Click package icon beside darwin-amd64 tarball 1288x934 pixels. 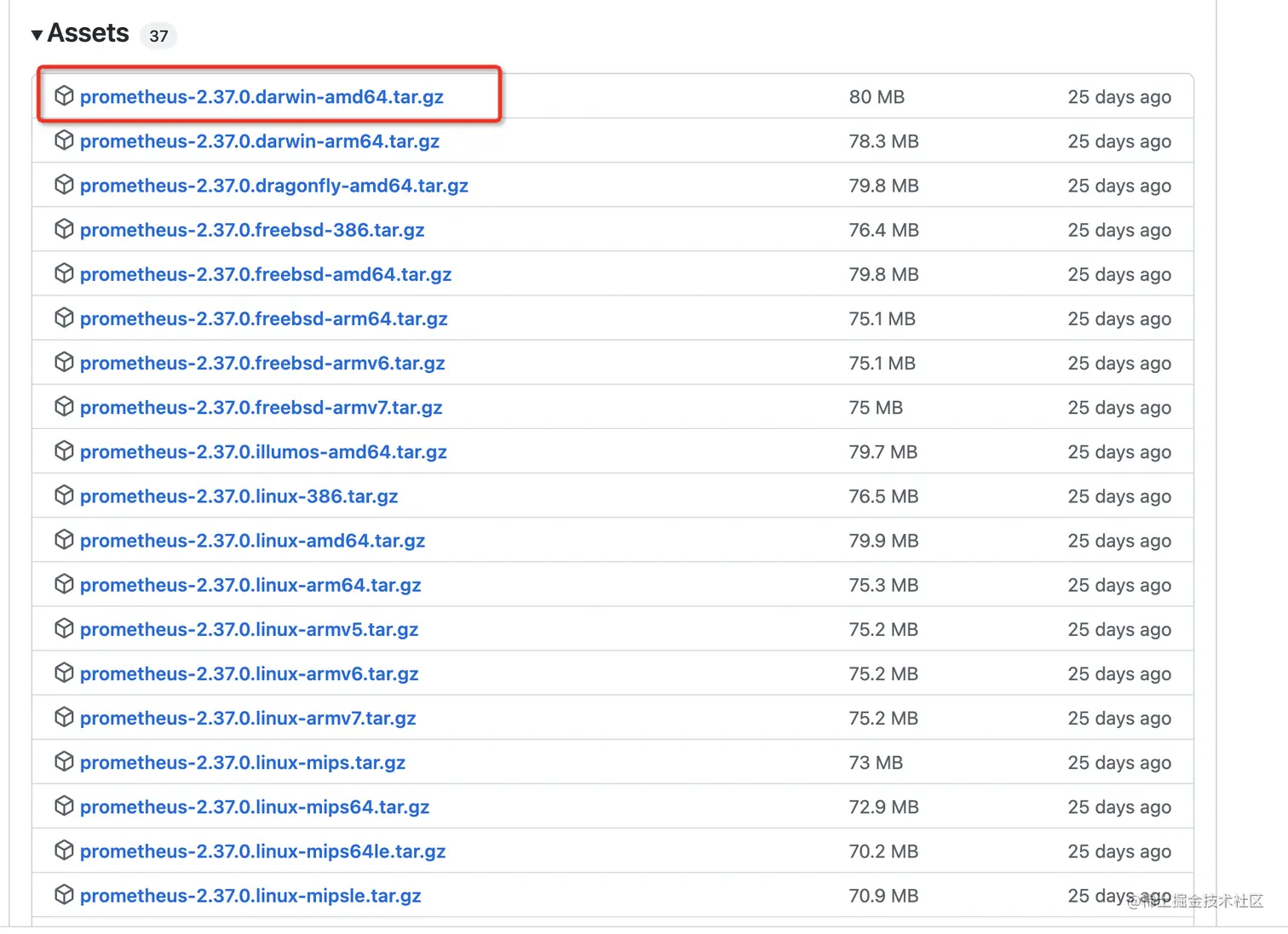pyautogui.click(x=64, y=96)
